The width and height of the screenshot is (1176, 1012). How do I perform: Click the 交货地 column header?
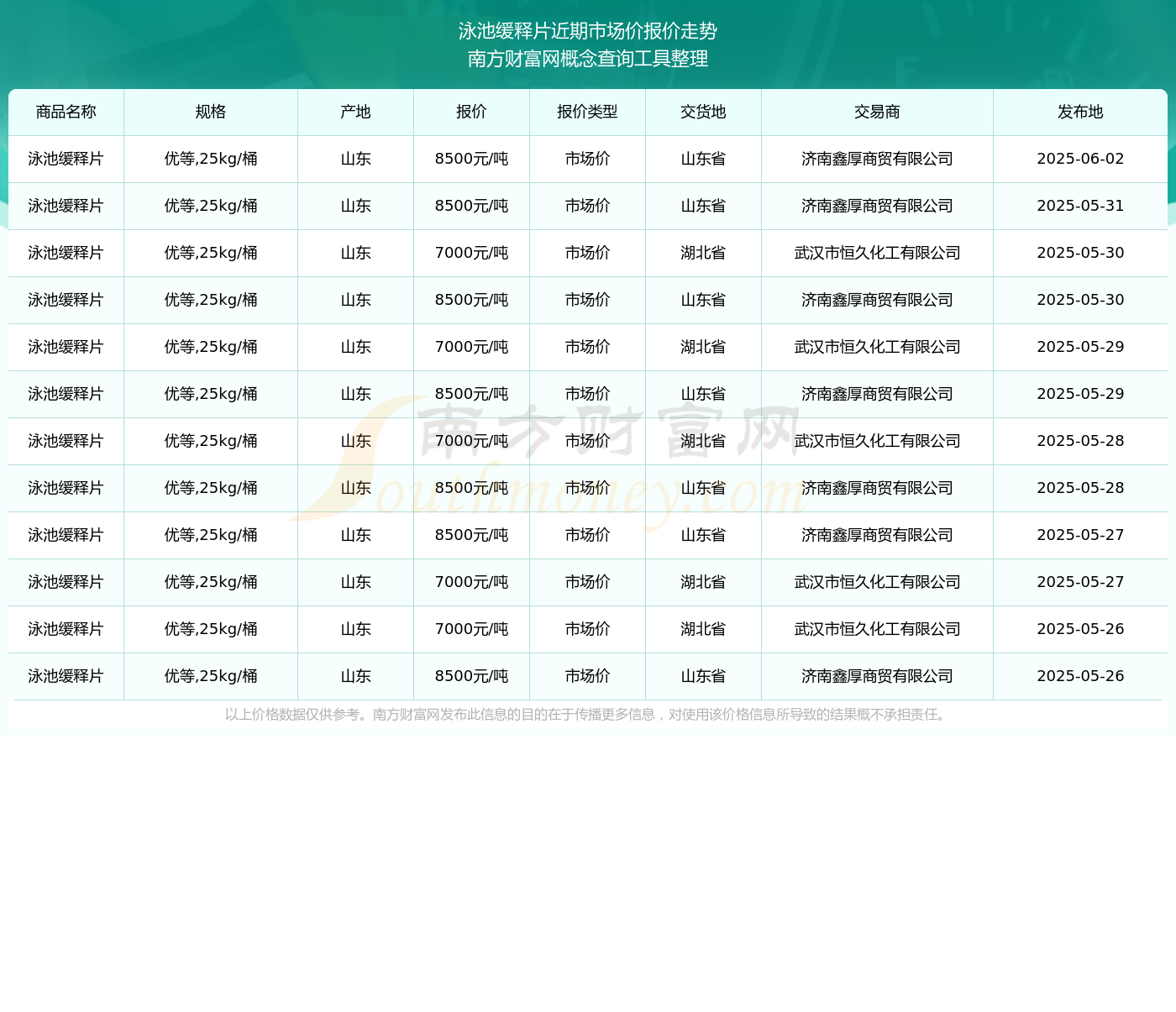point(703,112)
